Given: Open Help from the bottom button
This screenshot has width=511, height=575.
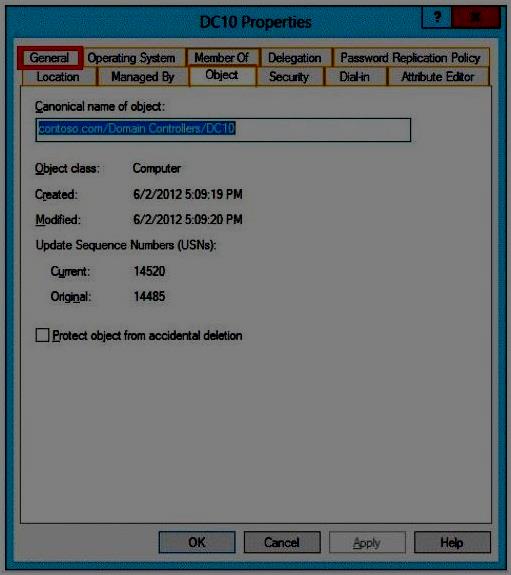Looking at the screenshot, I should (452, 542).
